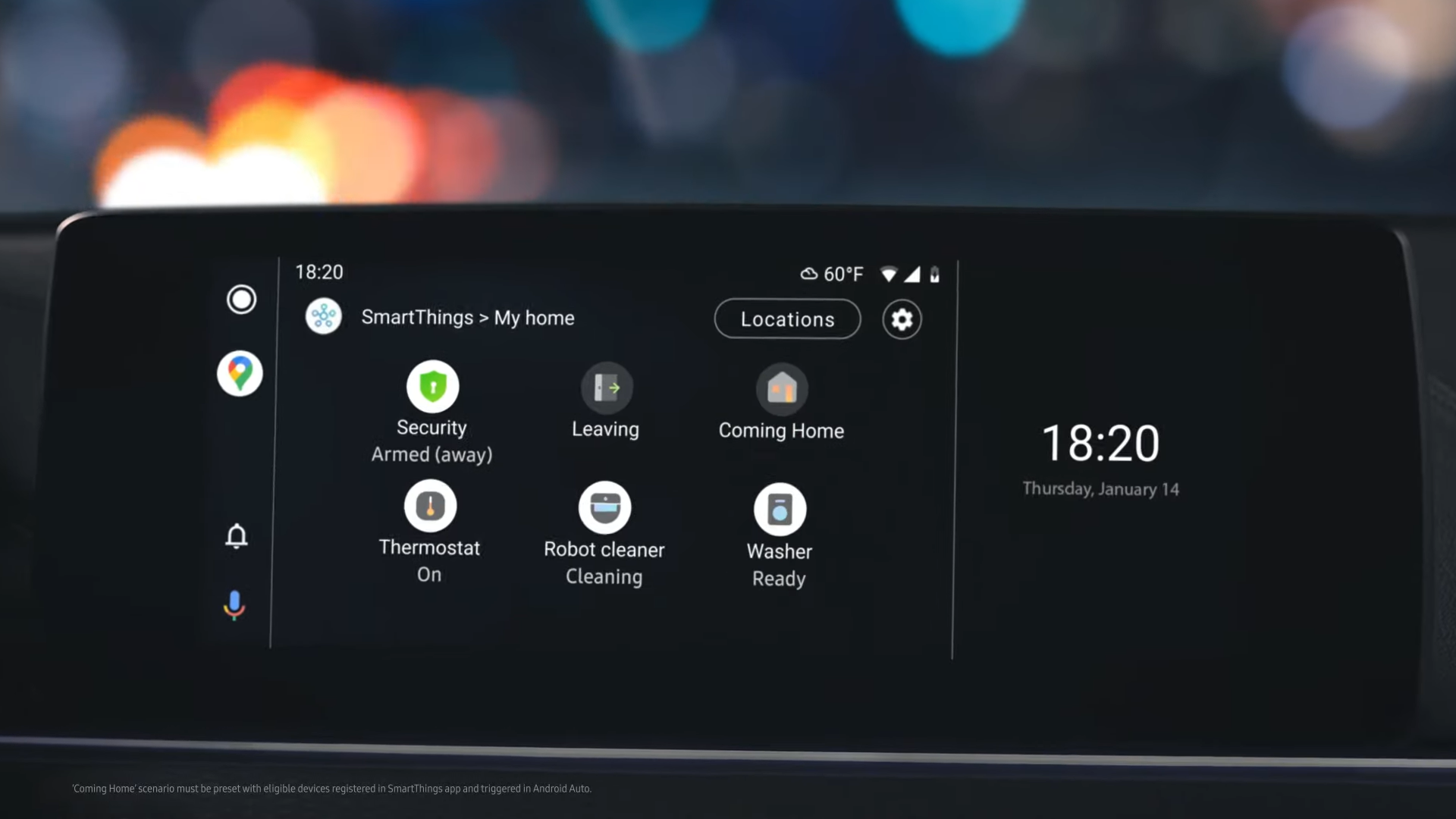Expand Locations dropdown menu
The height and width of the screenshot is (819, 1456).
[787, 319]
